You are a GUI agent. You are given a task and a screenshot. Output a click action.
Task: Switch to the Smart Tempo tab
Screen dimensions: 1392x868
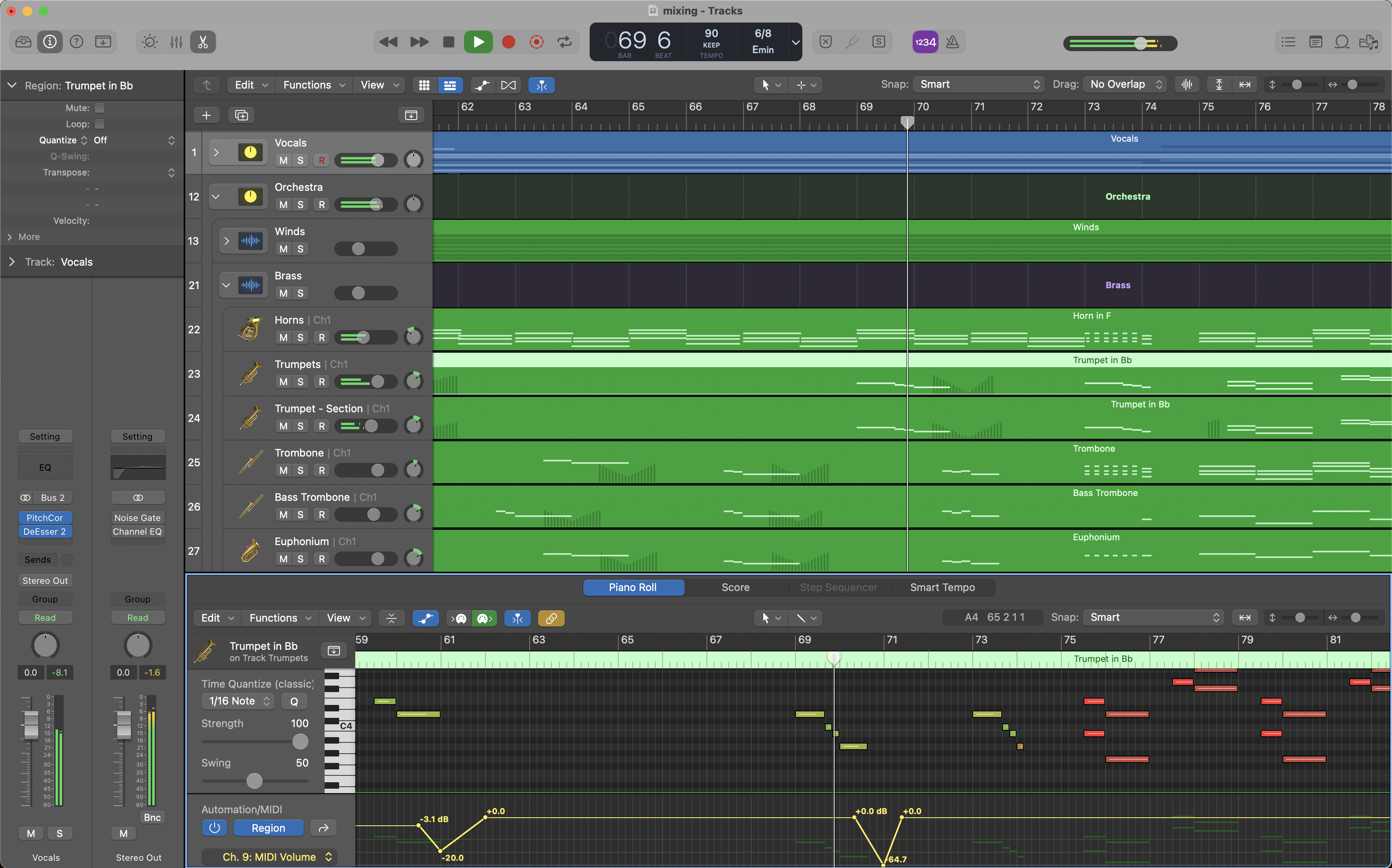[x=942, y=587]
